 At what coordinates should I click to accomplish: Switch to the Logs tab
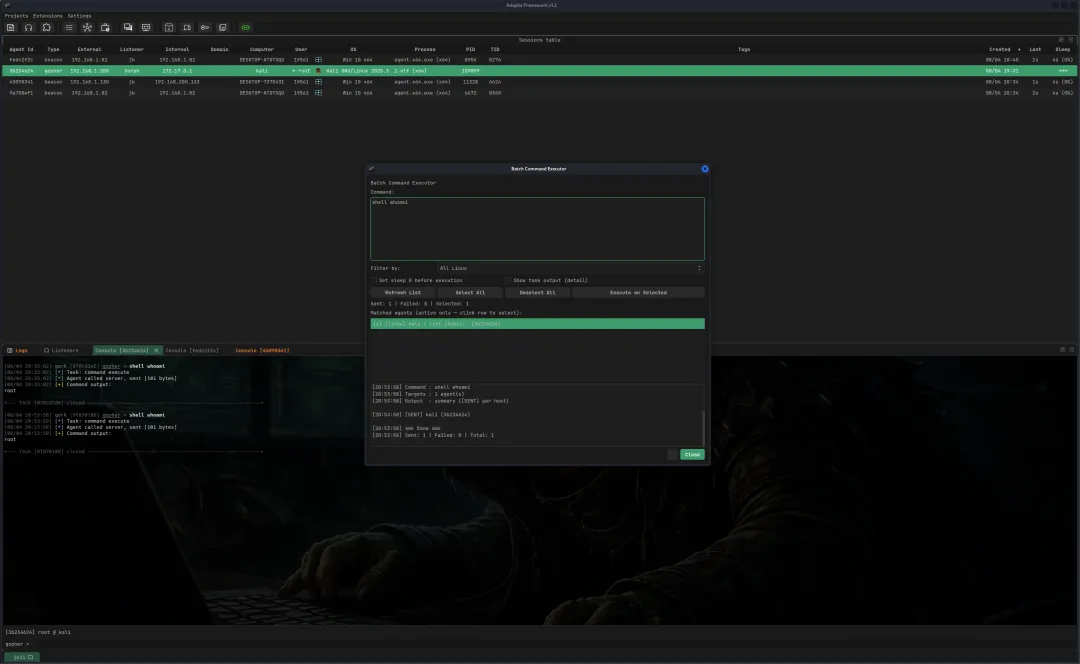17,351
